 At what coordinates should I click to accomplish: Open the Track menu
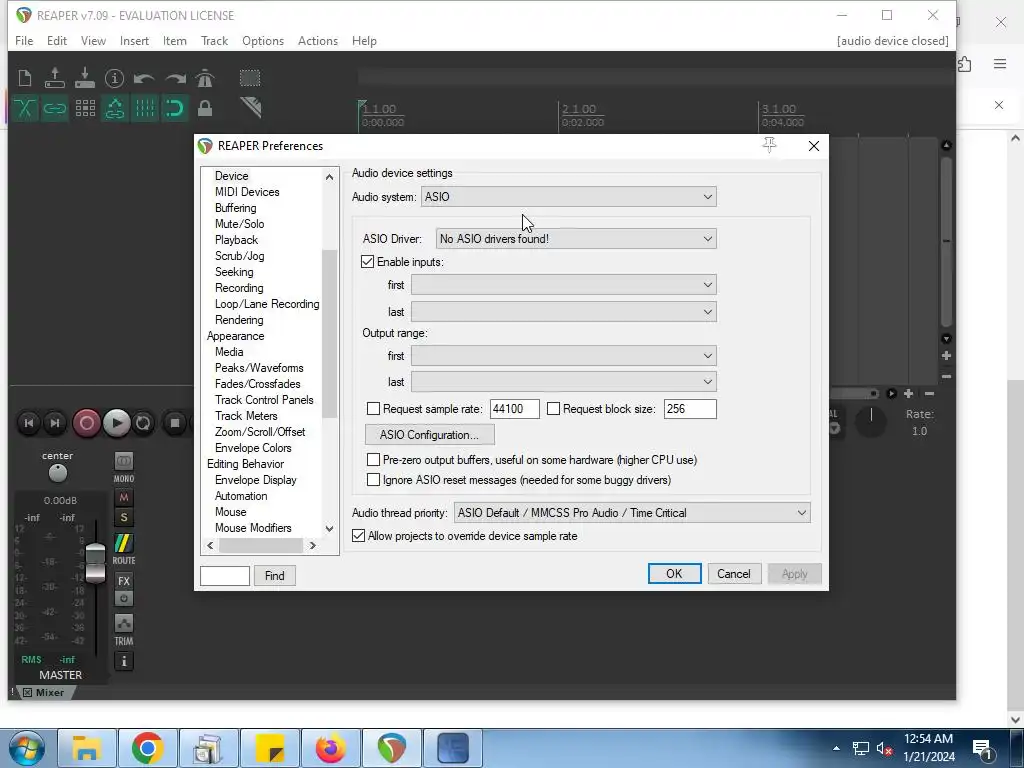214,40
